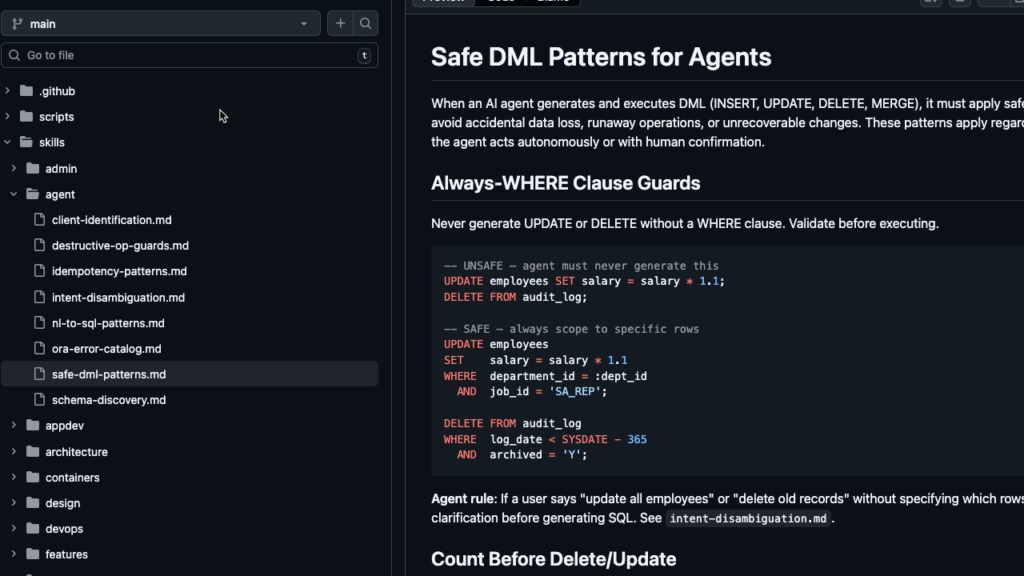Expand the appdev folder chevron
The width and height of the screenshot is (1024, 576).
pyautogui.click(x=14, y=426)
